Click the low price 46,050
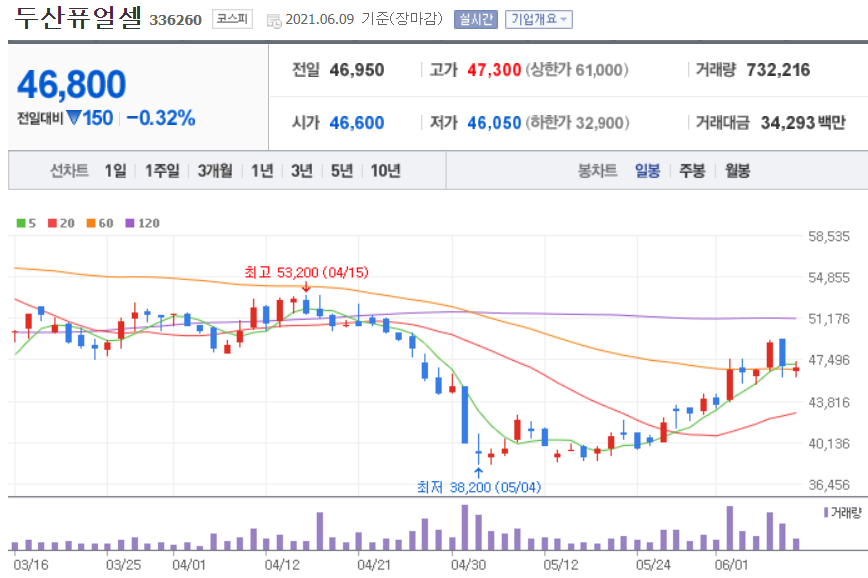Viewport: 868px width, 578px height. click(494, 122)
